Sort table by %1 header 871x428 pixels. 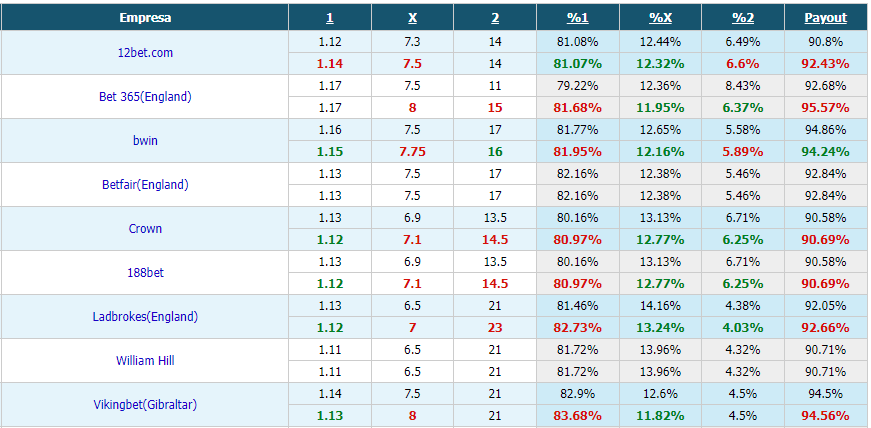click(x=577, y=18)
